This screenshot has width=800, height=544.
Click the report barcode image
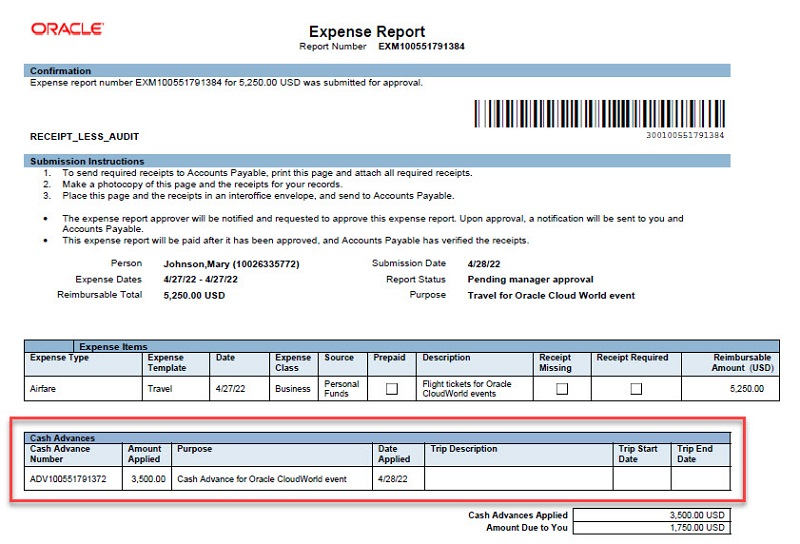tap(599, 114)
